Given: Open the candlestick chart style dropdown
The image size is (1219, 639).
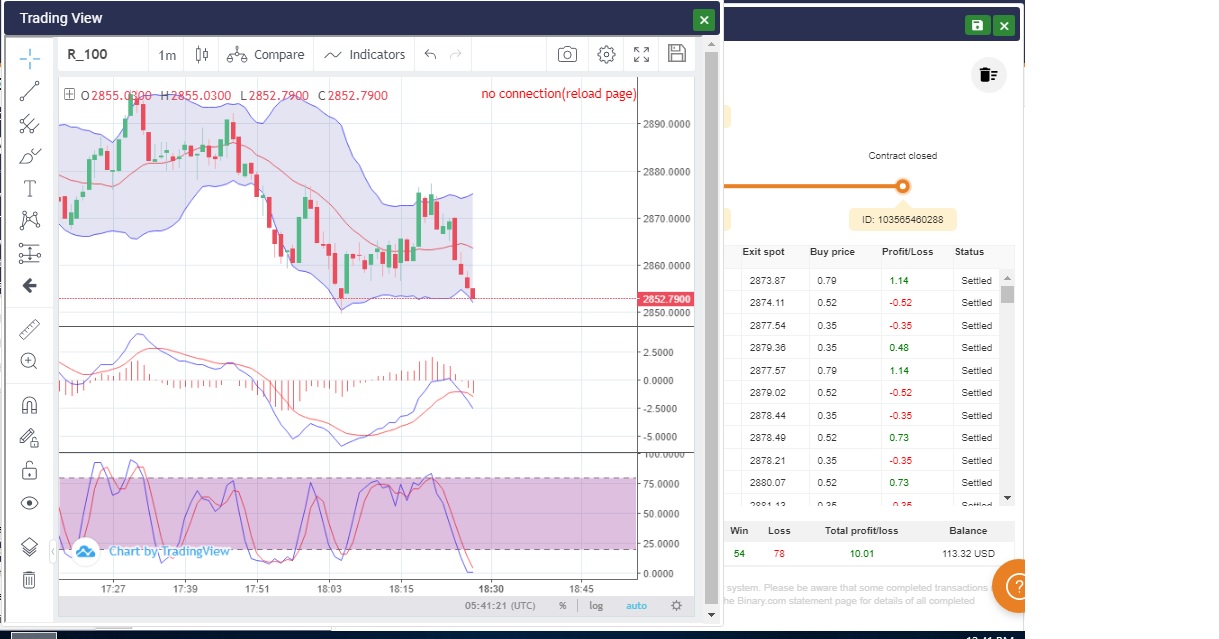Looking at the screenshot, I should 202,55.
